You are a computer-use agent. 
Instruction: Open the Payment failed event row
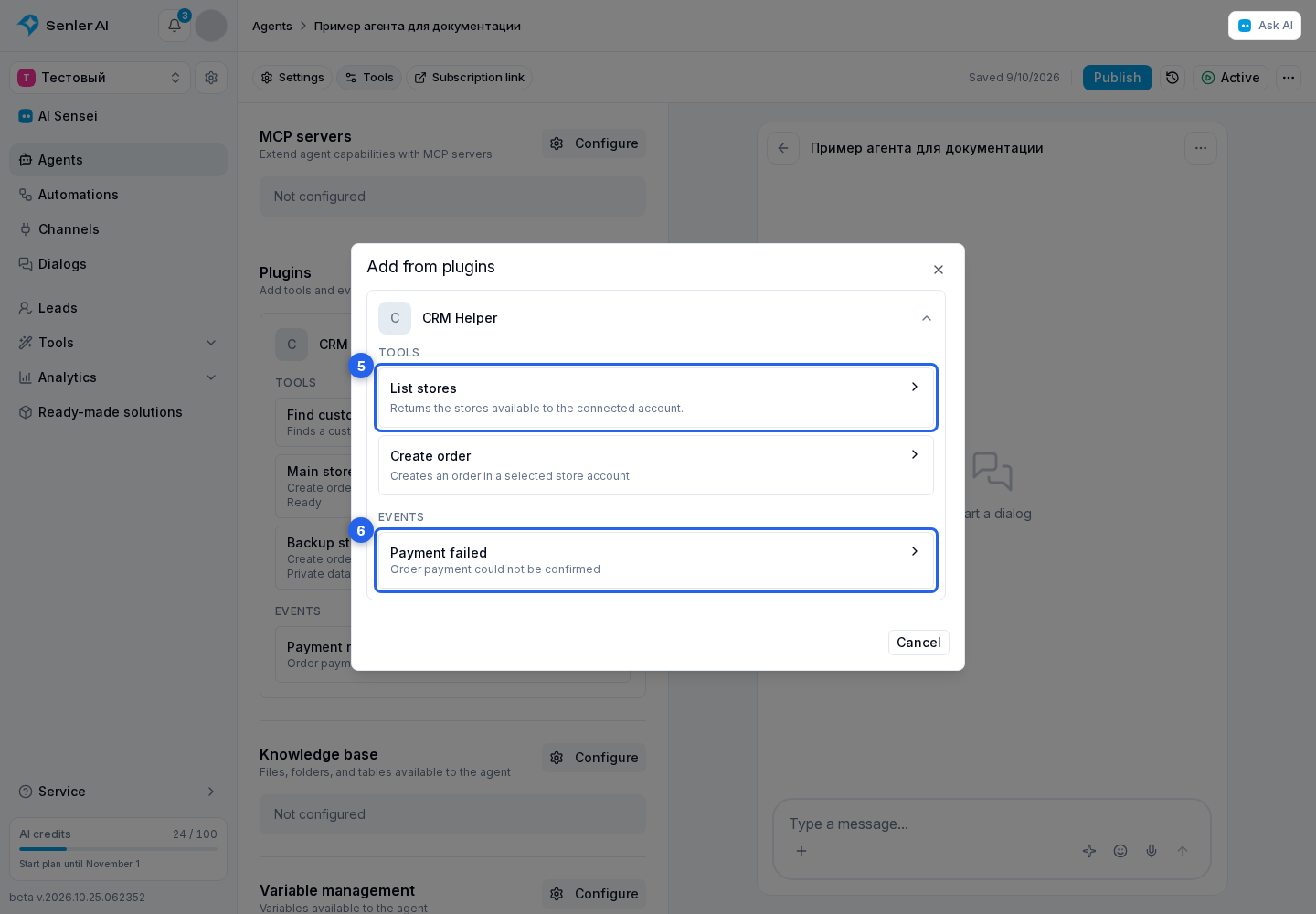[x=656, y=560]
